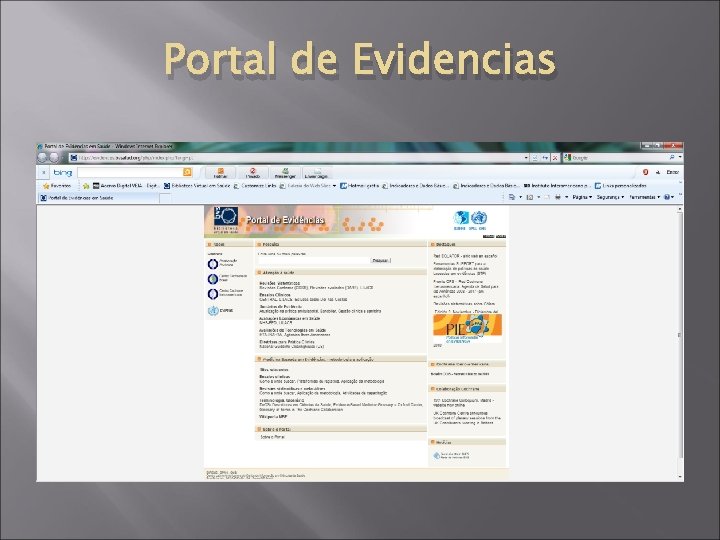Close the Bing toolbar with the x
This screenshot has height=540, width=720.
(x=44, y=173)
